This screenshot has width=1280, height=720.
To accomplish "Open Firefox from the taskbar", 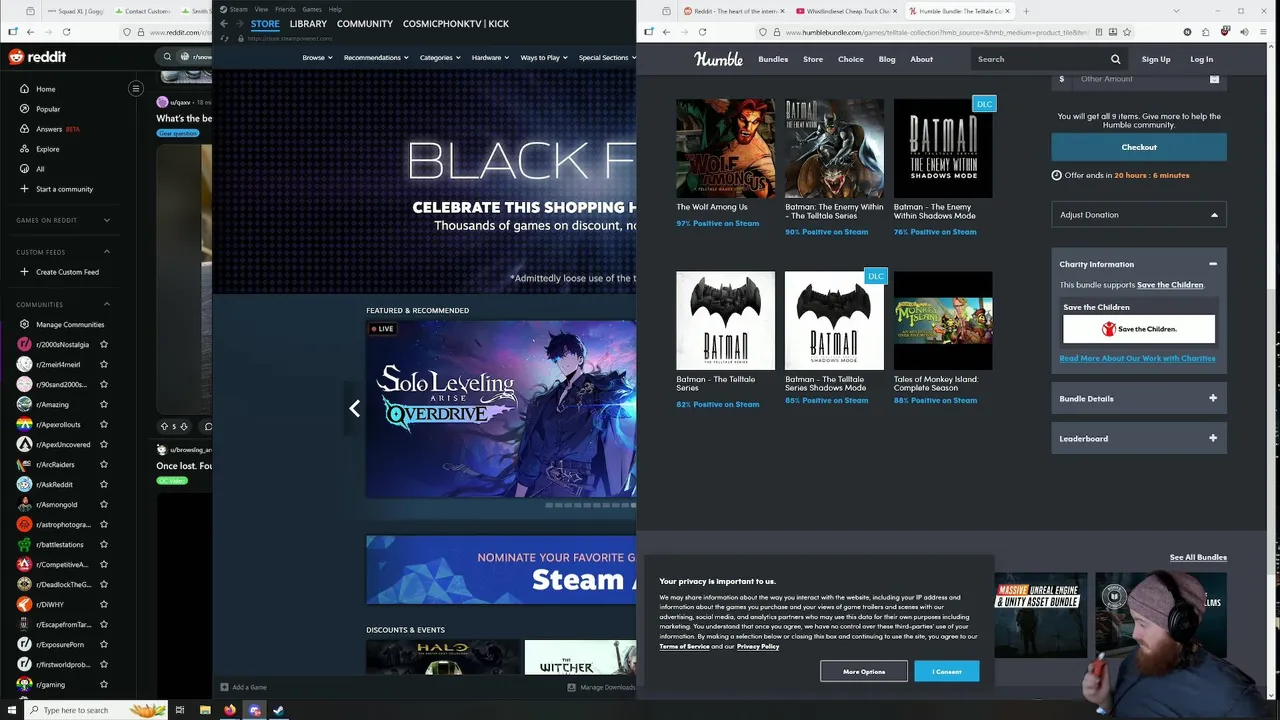I will [x=230, y=710].
